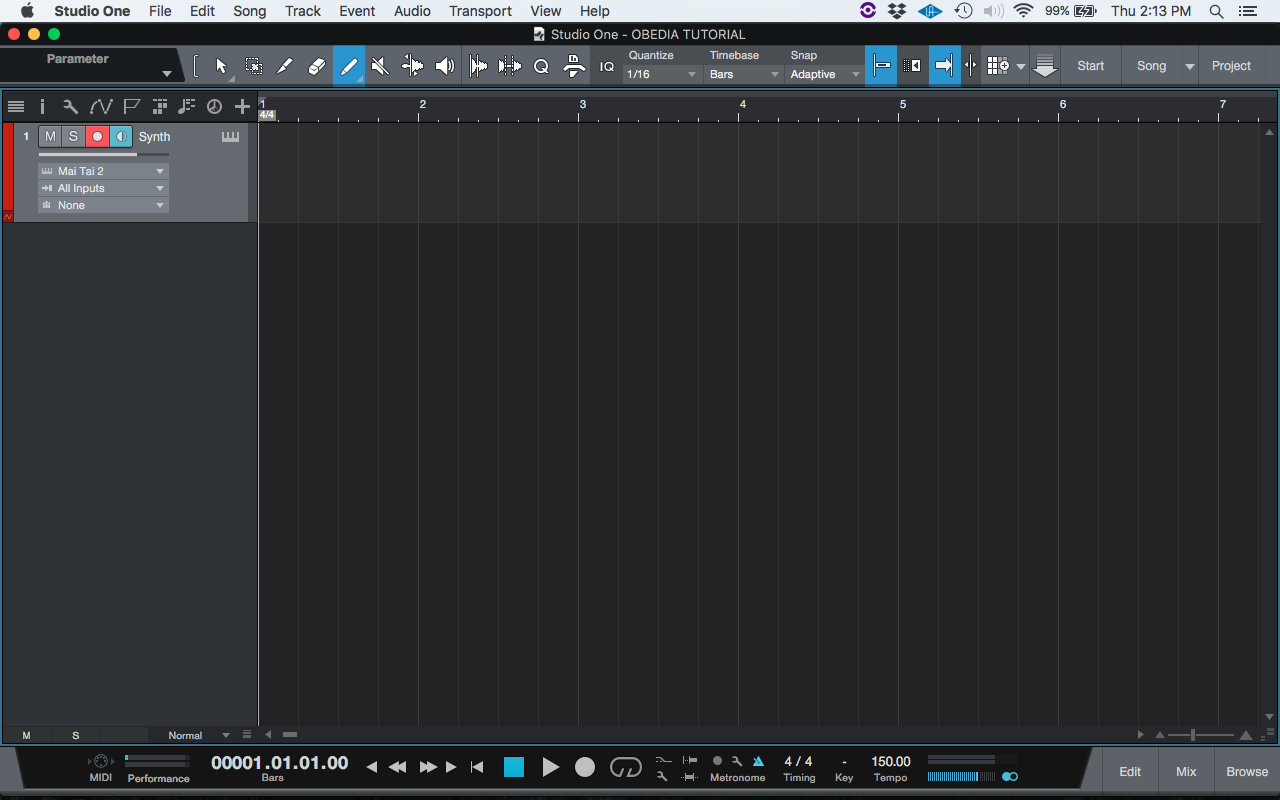Open the Metronome settings wrench icon
1280x800 pixels.
click(x=738, y=761)
